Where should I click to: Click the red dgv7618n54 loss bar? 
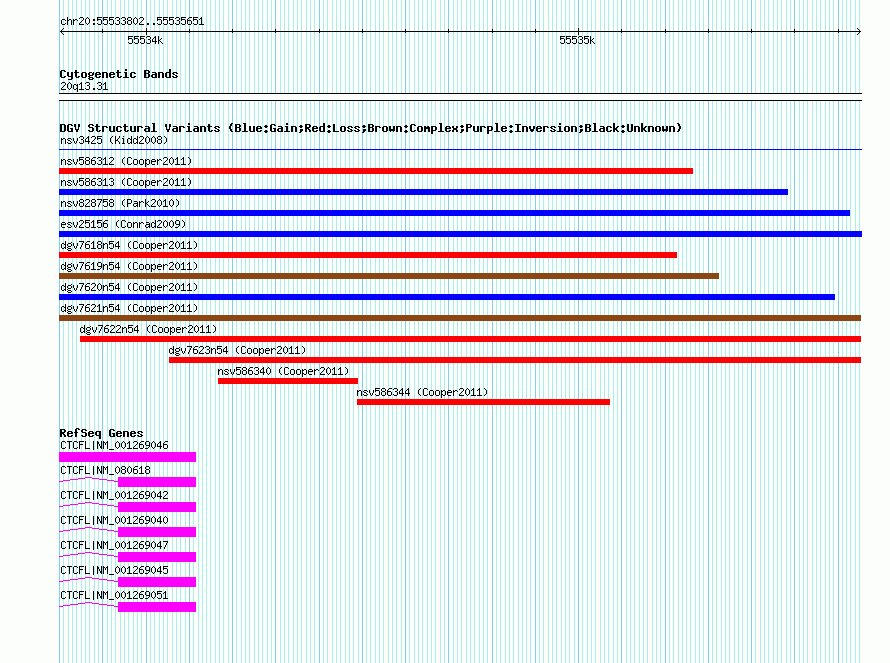pos(368,255)
